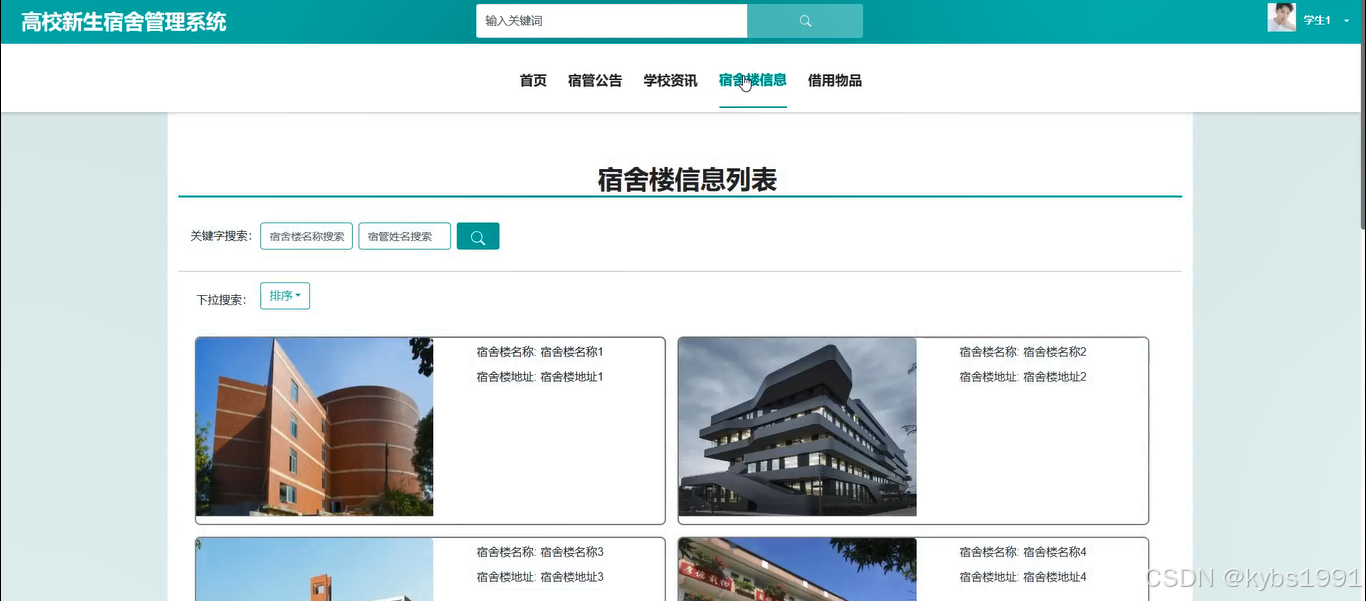Focus the 输入关键词 search field
Image resolution: width=1366 pixels, height=601 pixels.
(x=612, y=21)
